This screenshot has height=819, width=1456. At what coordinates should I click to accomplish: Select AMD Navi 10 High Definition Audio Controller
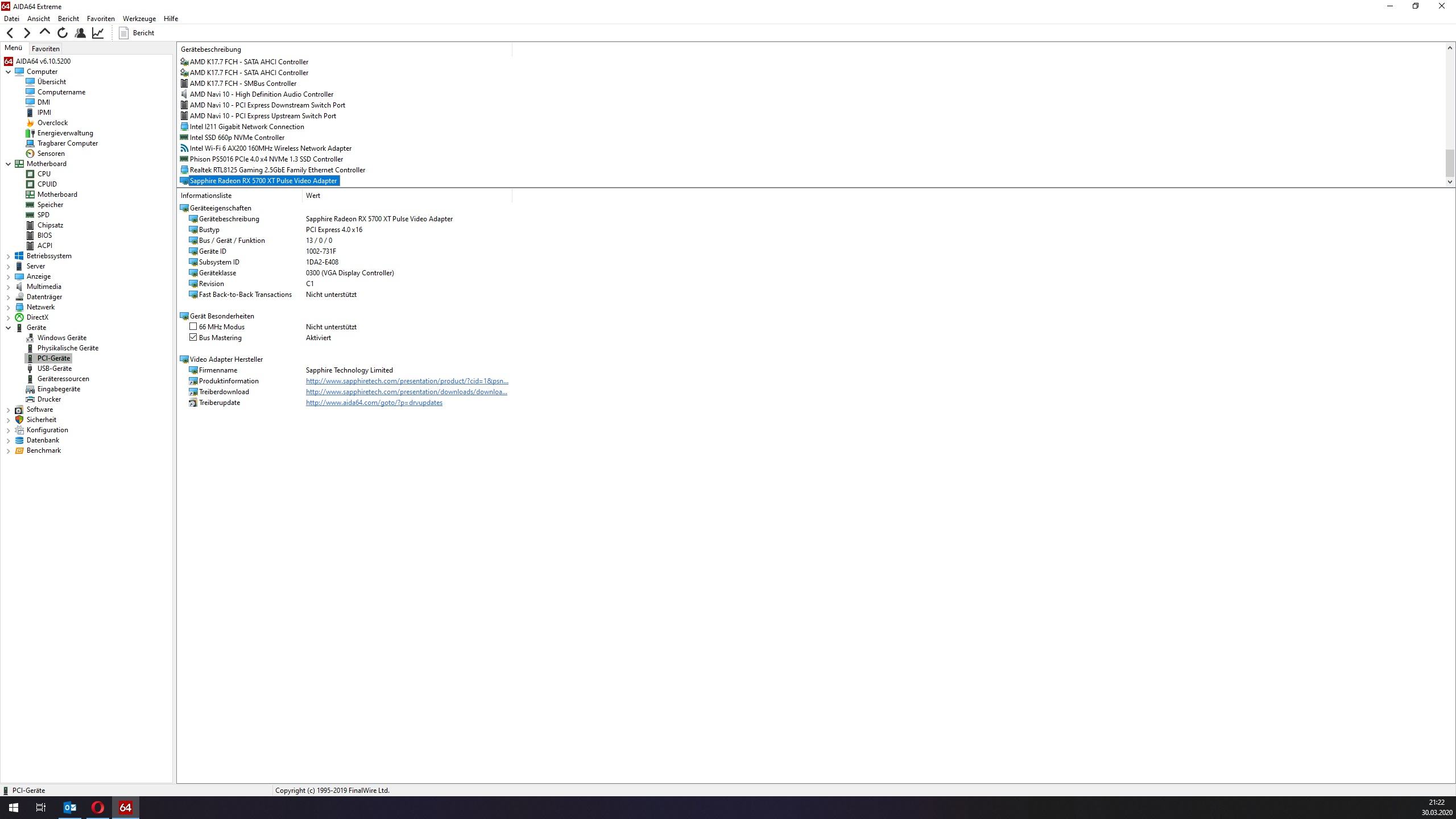pyautogui.click(x=262, y=94)
